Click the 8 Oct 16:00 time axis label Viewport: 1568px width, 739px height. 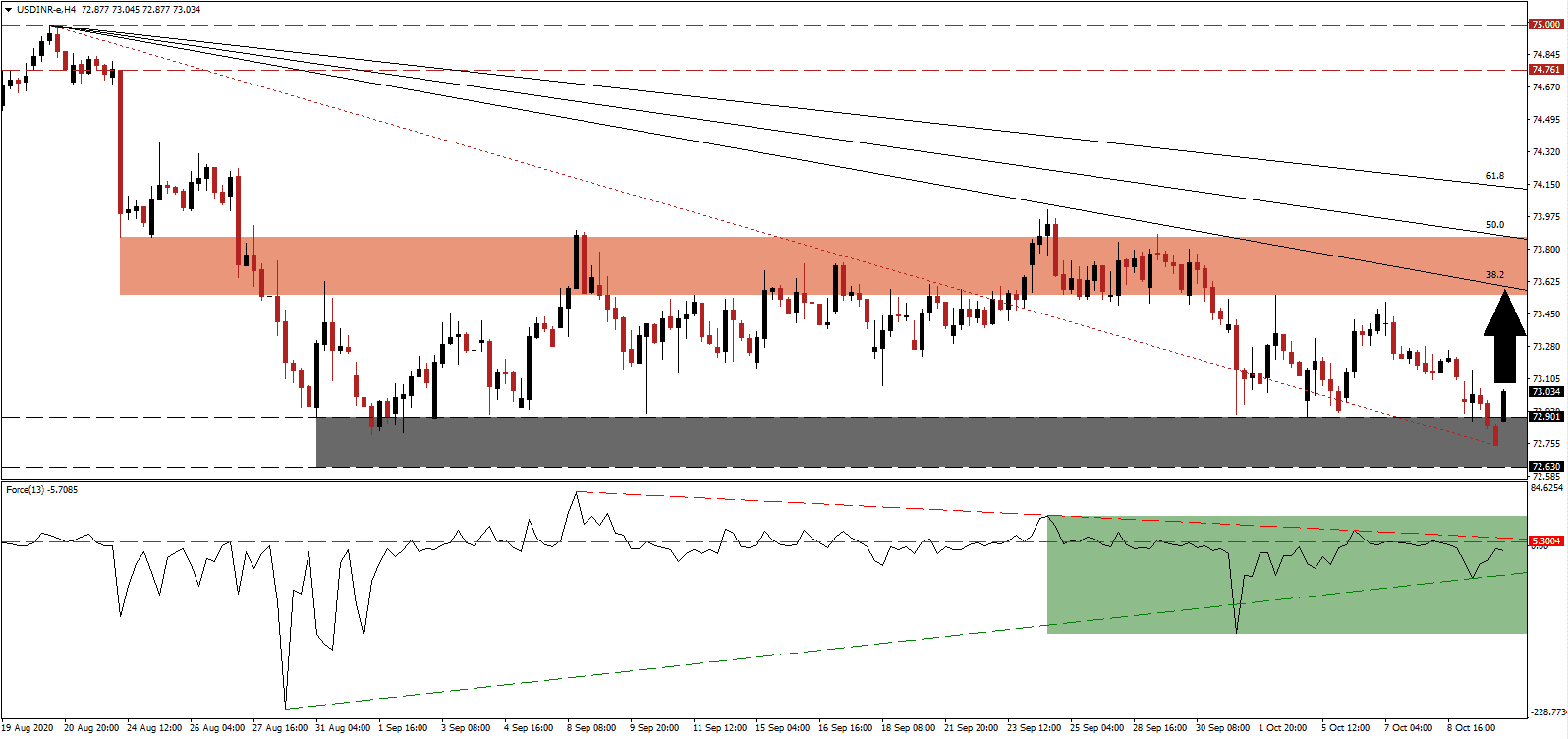[1471, 728]
